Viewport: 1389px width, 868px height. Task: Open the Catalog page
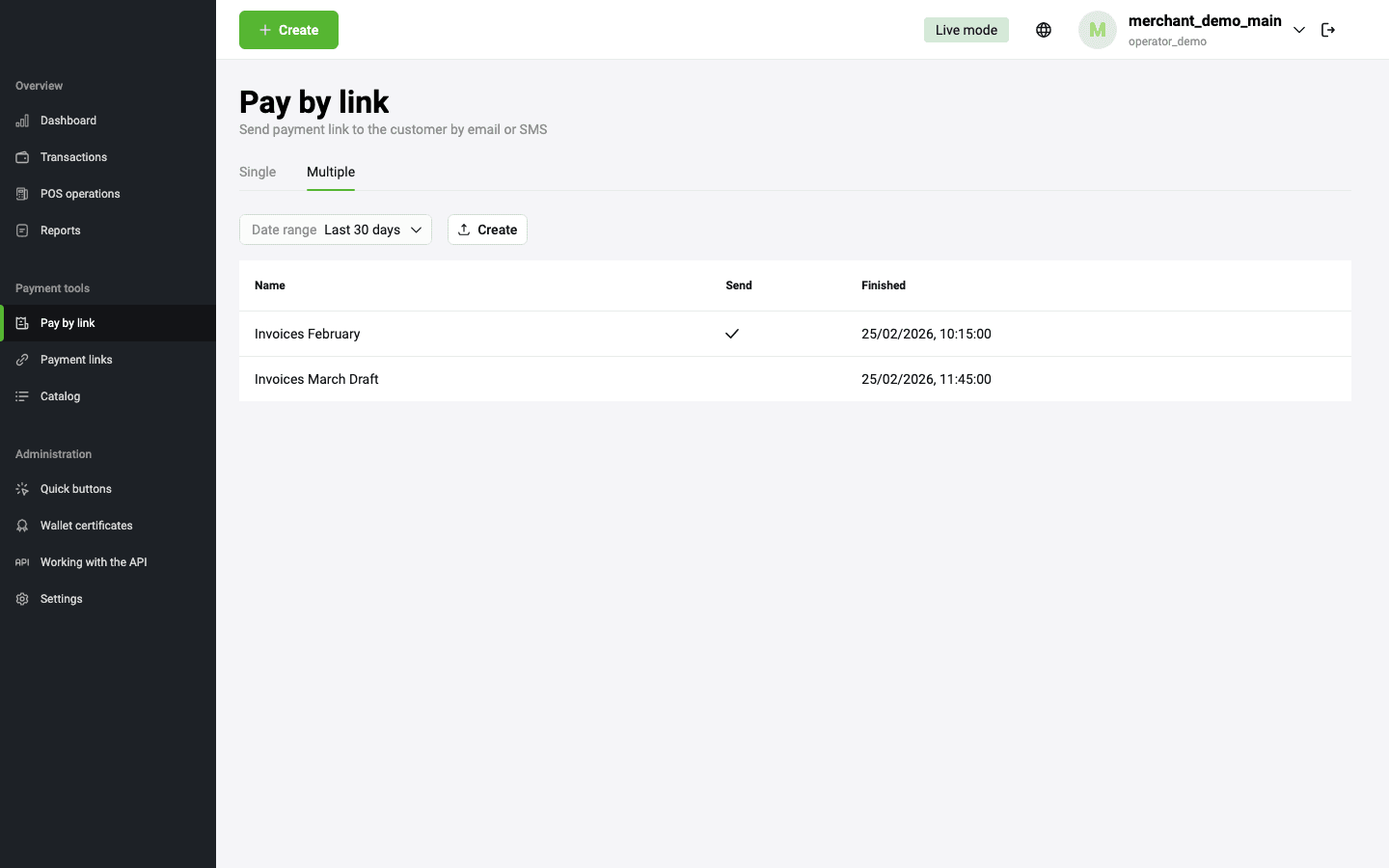pyautogui.click(x=60, y=396)
